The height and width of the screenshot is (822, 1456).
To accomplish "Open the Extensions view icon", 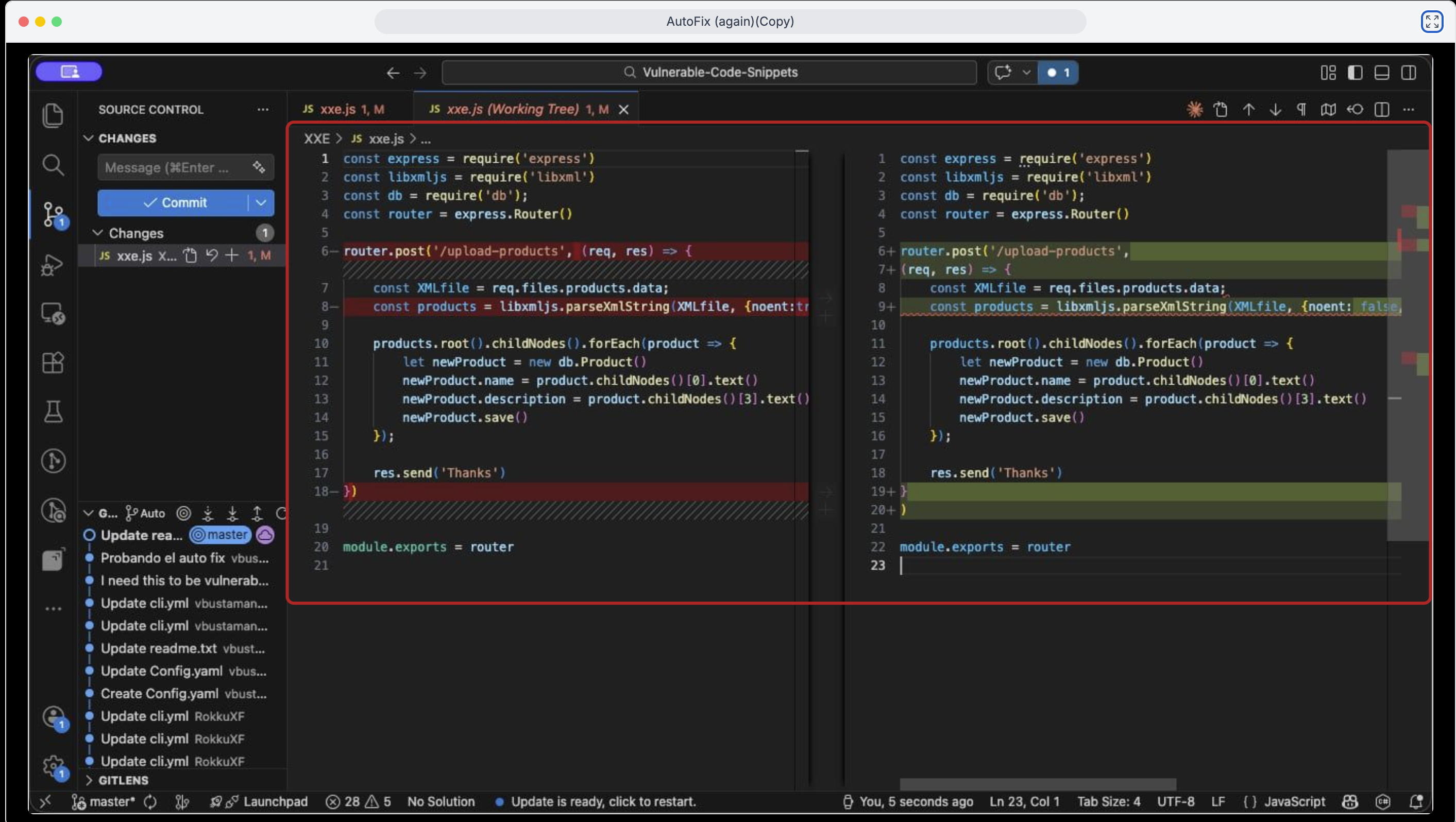I will [x=54, y=363].
